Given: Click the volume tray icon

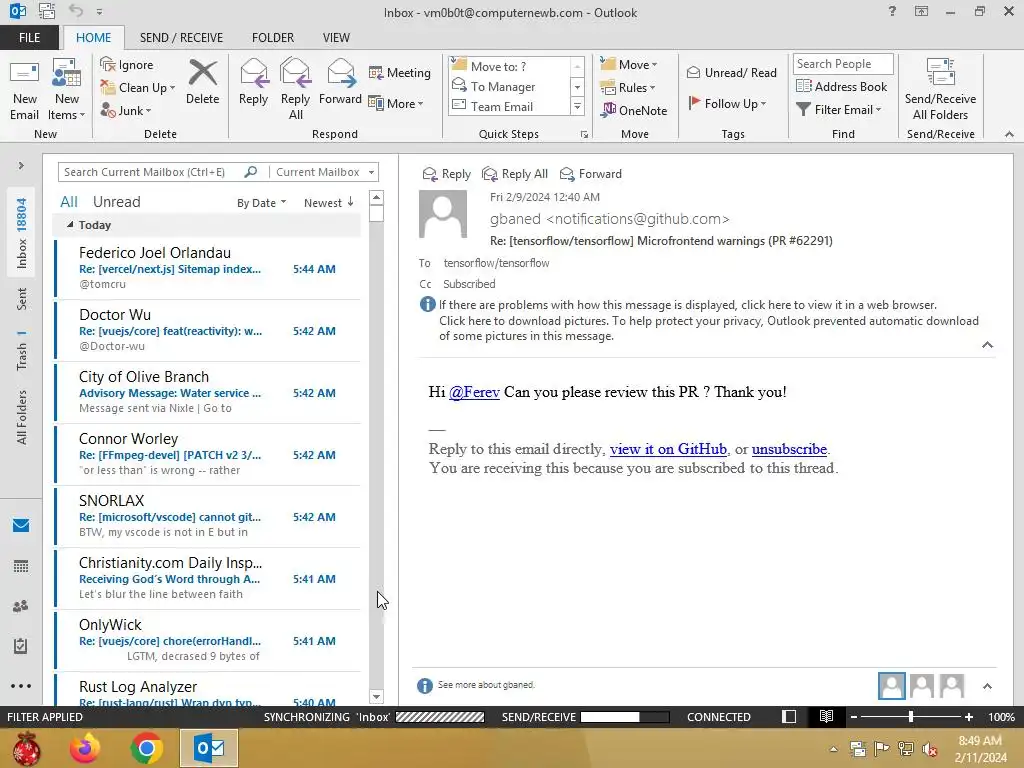Looking at the screenshot, I should pos(930,749).
